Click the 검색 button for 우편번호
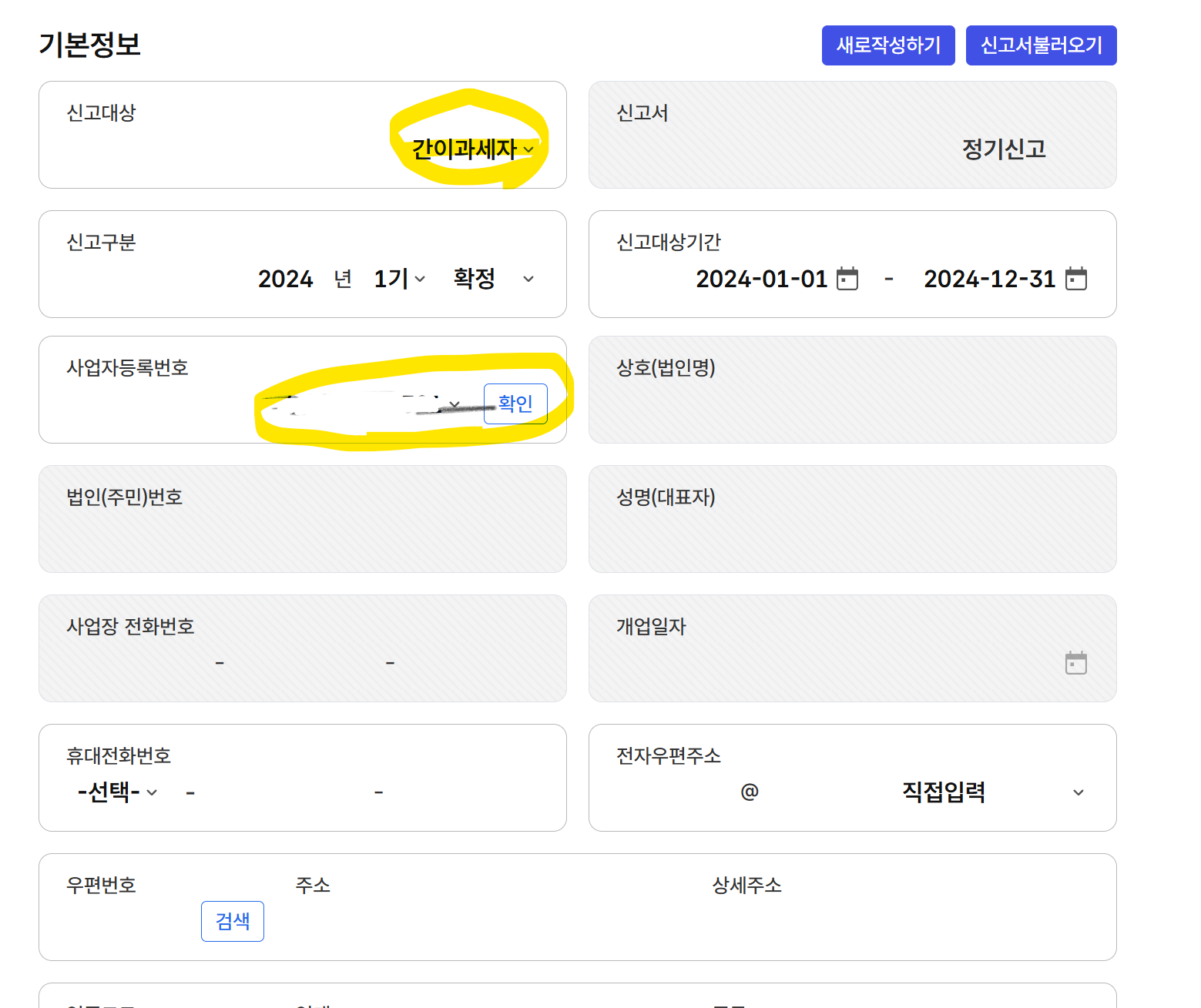This screenshot has width=1201, height=1008. [233, 921]
